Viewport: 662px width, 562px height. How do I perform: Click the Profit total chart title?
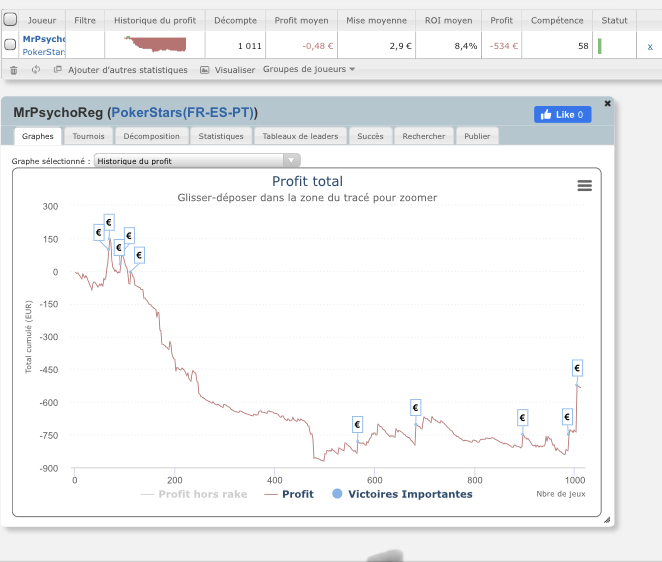307,181
